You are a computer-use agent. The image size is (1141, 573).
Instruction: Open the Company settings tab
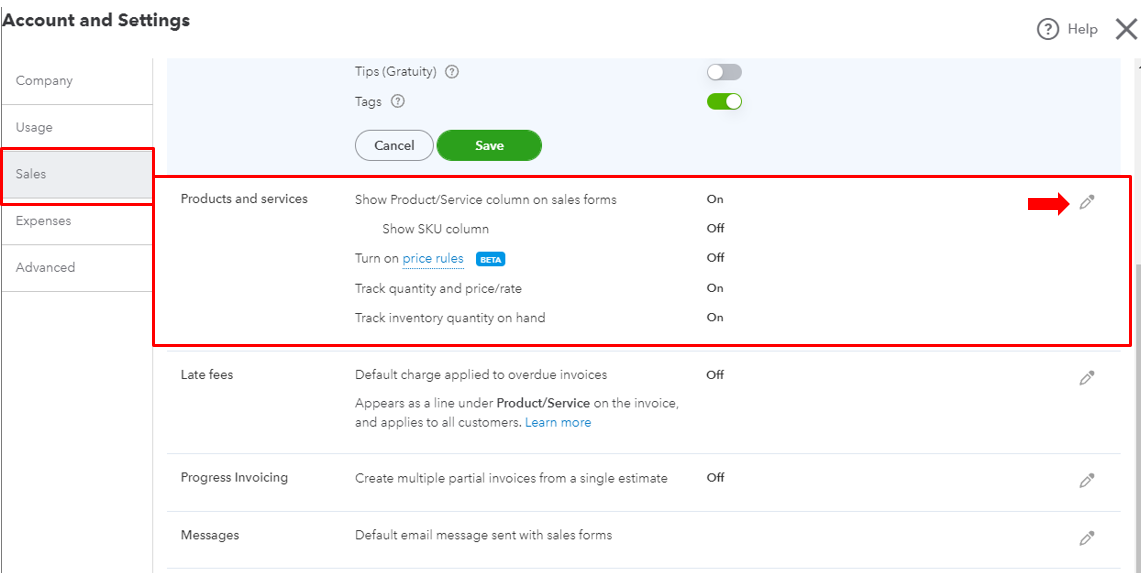[x=44, y=81]
